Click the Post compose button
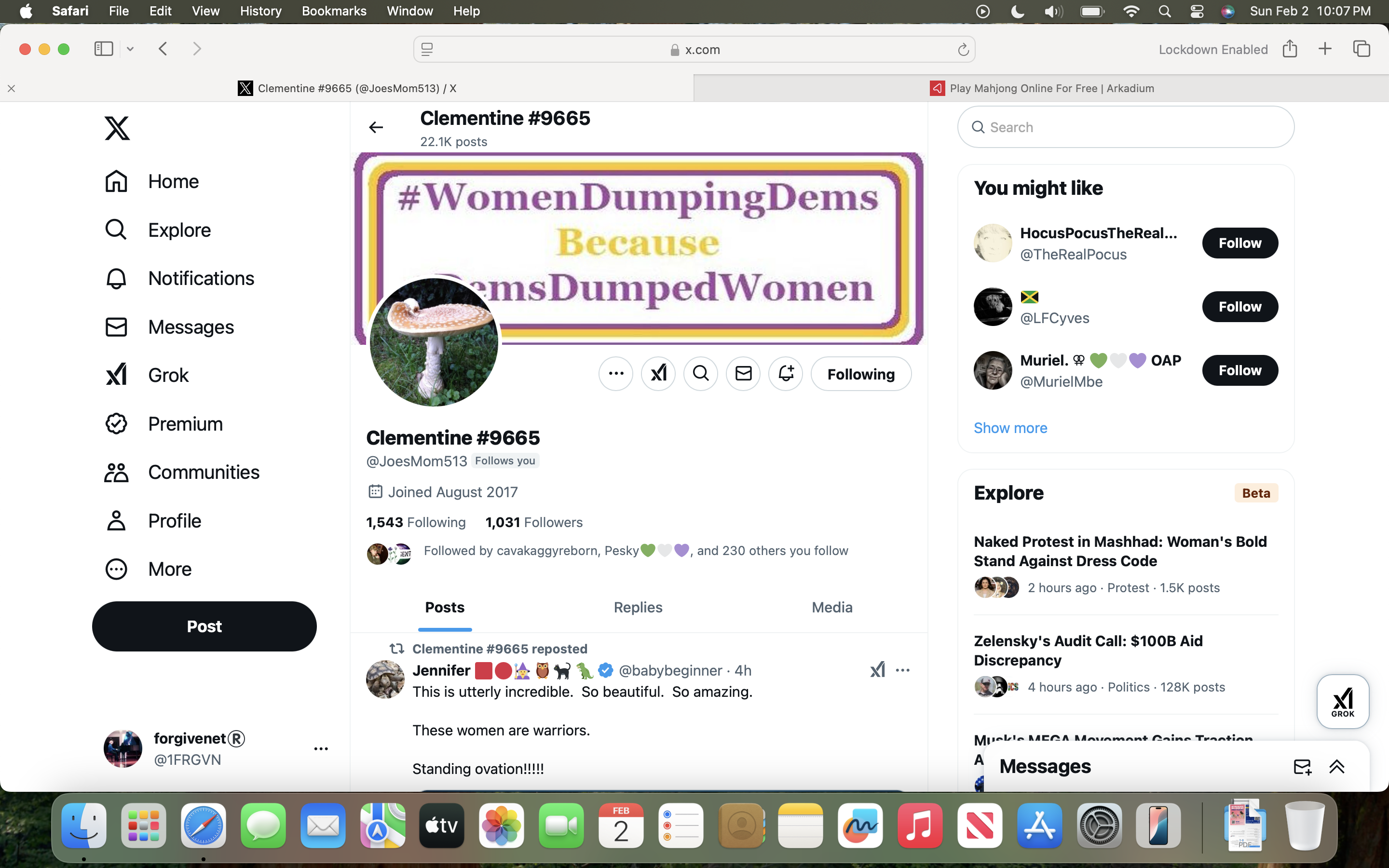 (x=204, y=626)
